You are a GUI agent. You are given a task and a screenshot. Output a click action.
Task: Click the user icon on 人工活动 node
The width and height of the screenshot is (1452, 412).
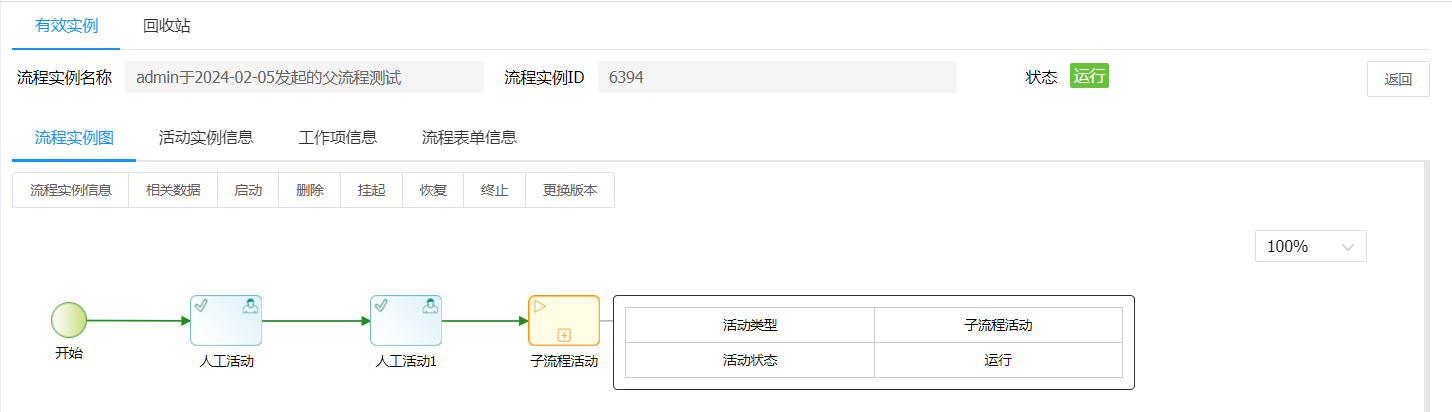[249, 306]
